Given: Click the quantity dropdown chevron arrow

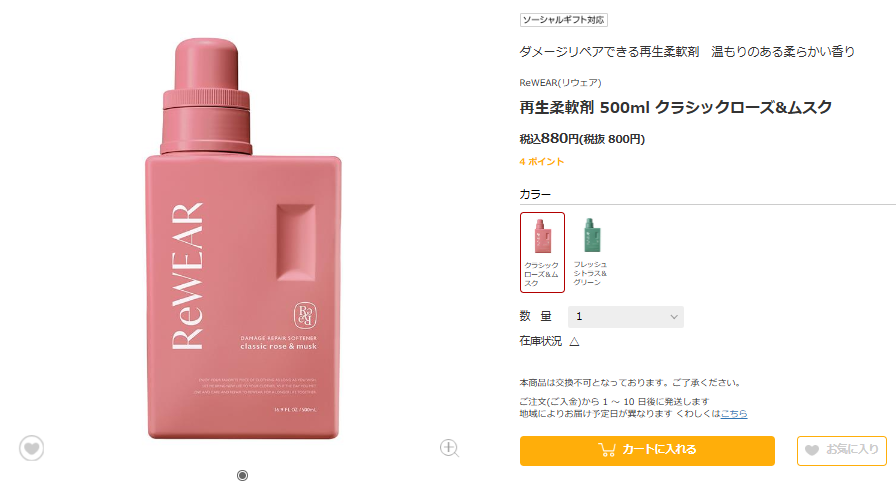Looking at the screenshot, I should (x=674, y=317).
